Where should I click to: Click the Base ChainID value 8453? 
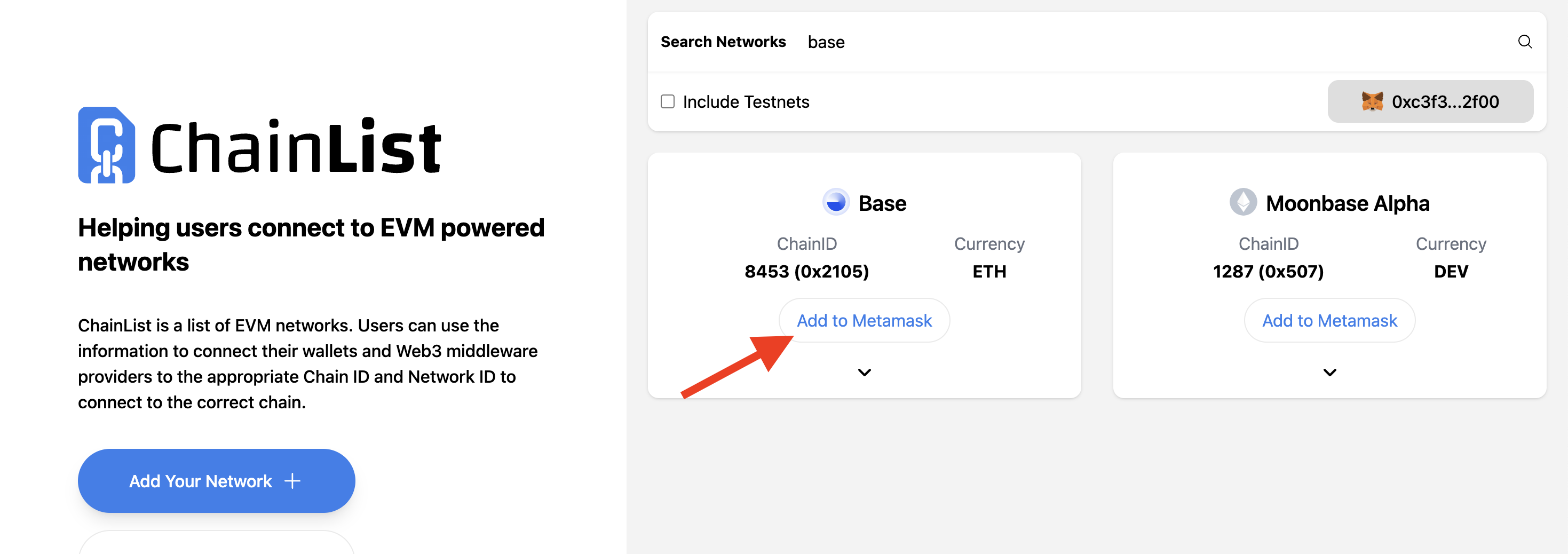click(806, 272)
